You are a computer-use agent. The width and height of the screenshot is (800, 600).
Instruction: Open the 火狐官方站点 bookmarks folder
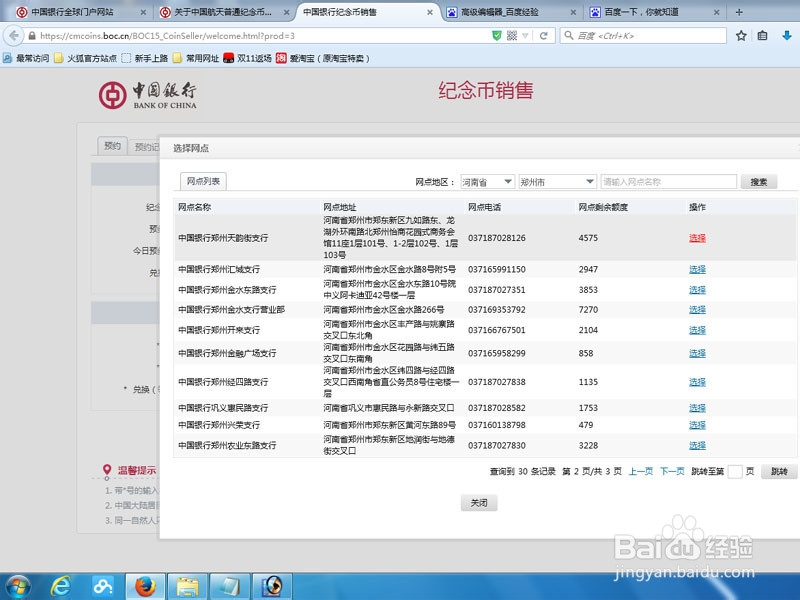click(x=86, y=58)
